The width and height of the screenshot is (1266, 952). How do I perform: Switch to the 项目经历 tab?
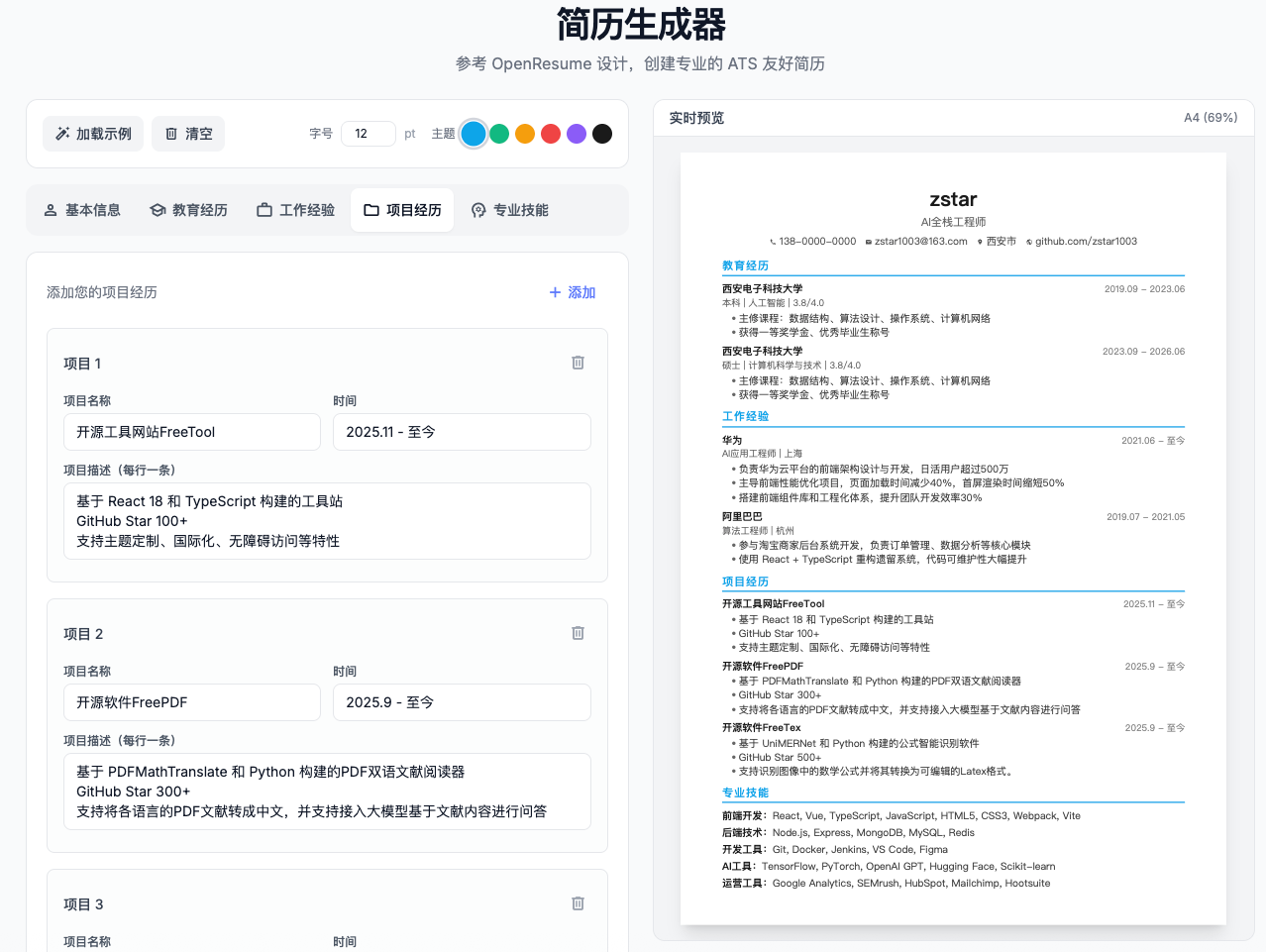[x=402, y=210]
